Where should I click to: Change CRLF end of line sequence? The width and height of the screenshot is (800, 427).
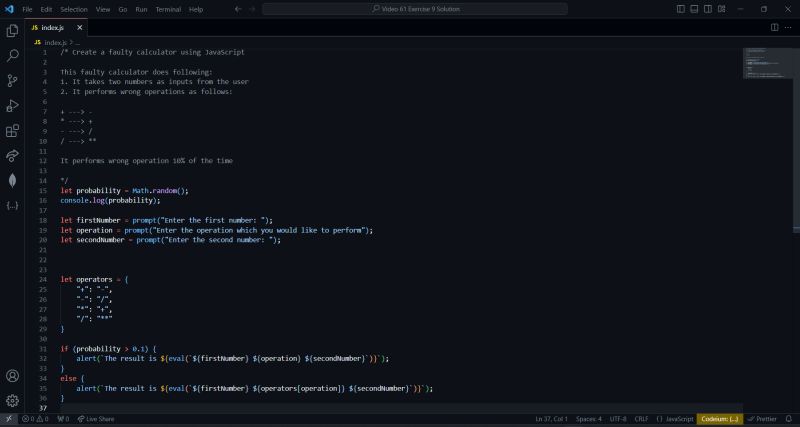coord(641,419)
